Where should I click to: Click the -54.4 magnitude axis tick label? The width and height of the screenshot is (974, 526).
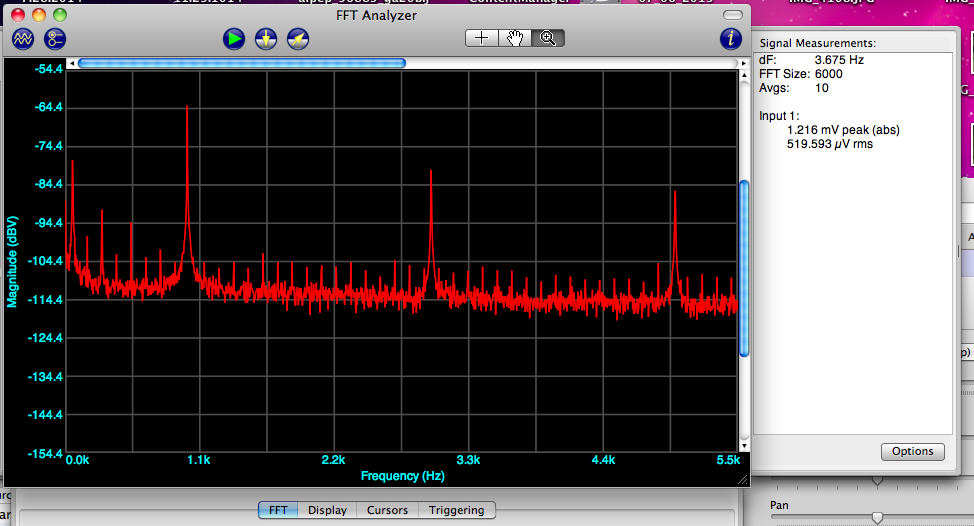point(48,69)
